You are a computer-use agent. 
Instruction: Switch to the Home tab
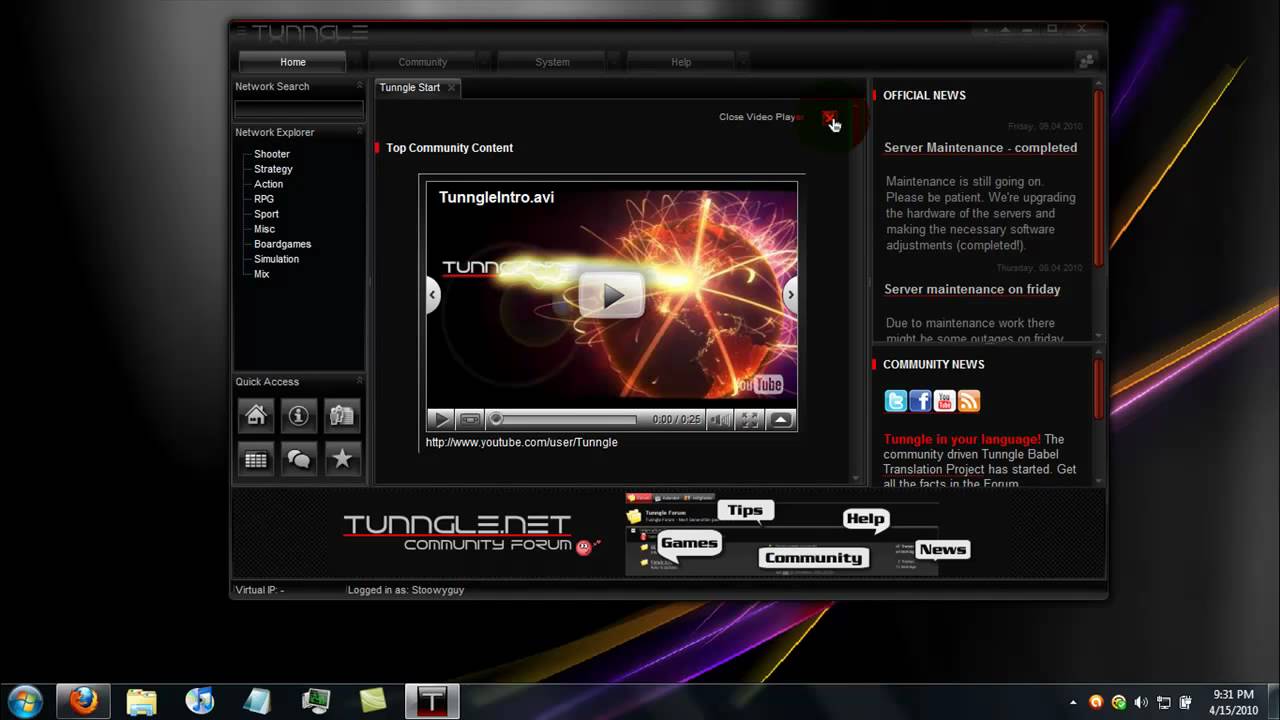pyautogui.click(x=293, y=62)
